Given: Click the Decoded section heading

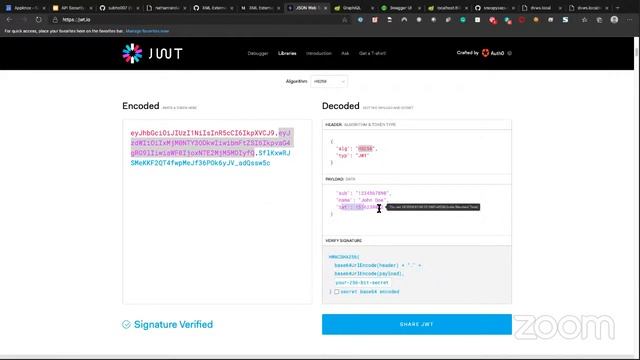Looking at the screenshot, I should point(341,106).
